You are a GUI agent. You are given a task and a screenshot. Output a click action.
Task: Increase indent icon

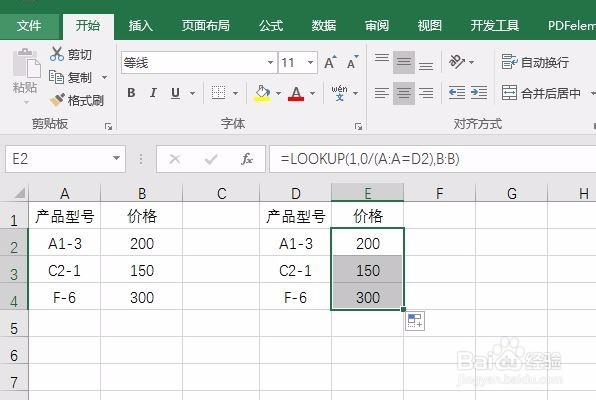479,93
